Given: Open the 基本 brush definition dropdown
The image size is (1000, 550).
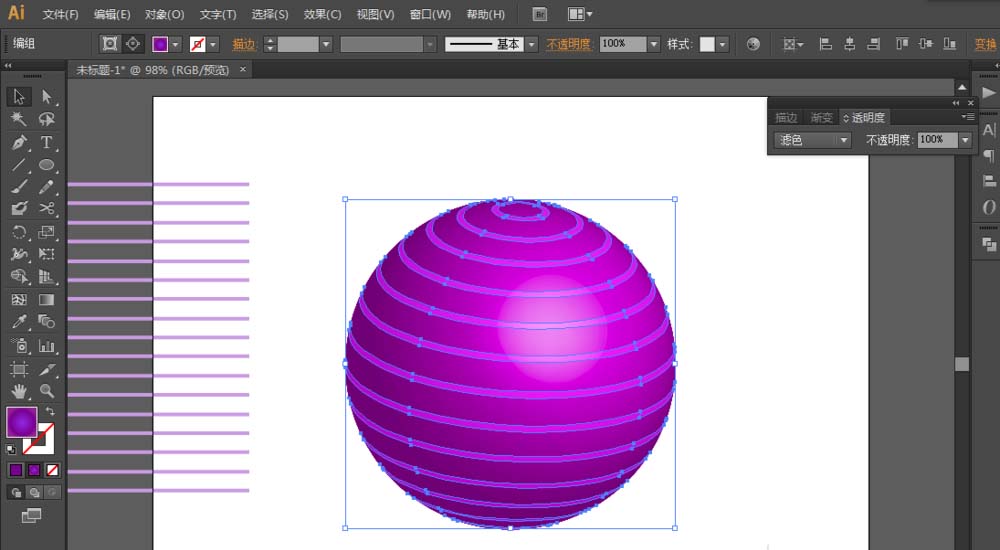Looking at the screenshot, I should point(531,44).
